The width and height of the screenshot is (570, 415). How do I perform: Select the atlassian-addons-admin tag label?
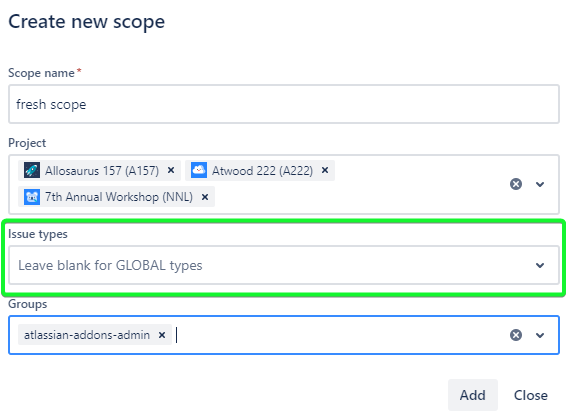point(87,335)
